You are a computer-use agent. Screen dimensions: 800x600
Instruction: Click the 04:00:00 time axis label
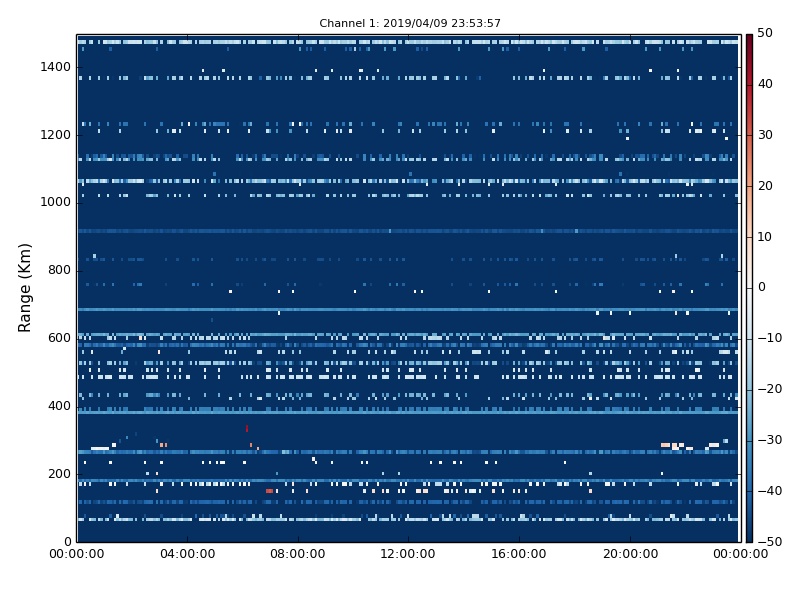tap(187, 554)
